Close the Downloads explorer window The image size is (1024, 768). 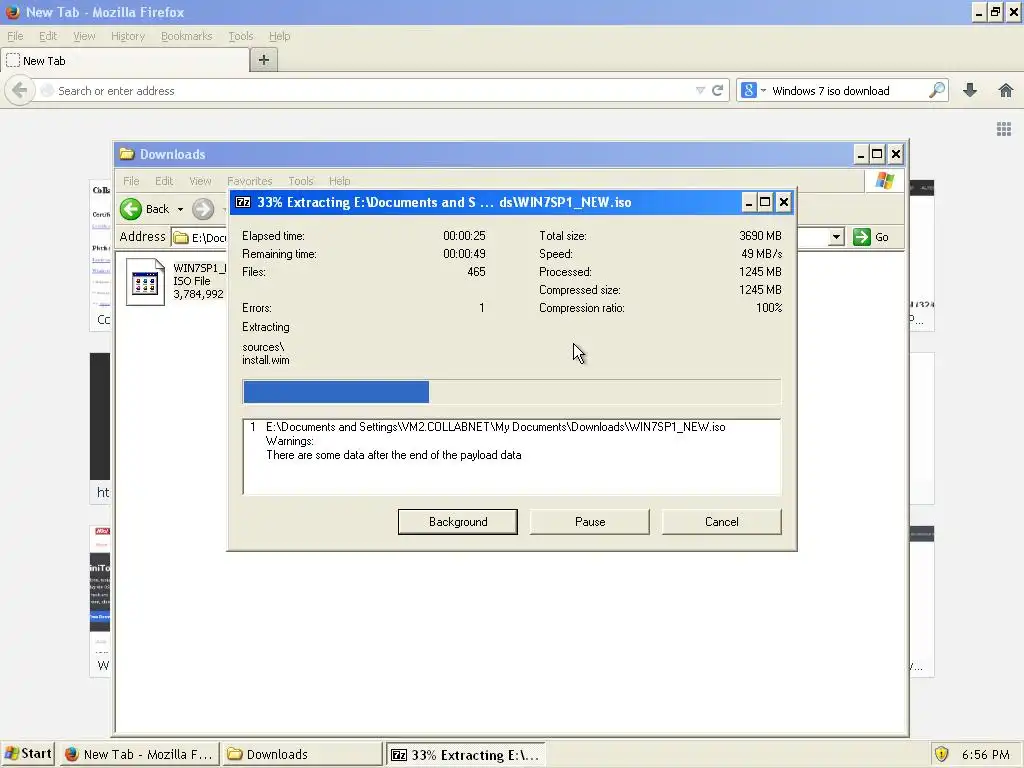point(896,155)
